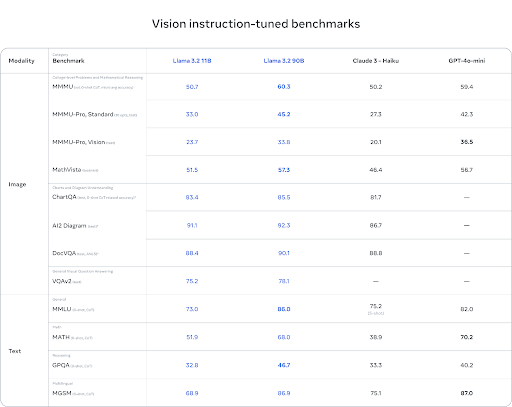Click the "Modality" column header
The height and width of the screenshot is (407, 512).
pos(21,61)
